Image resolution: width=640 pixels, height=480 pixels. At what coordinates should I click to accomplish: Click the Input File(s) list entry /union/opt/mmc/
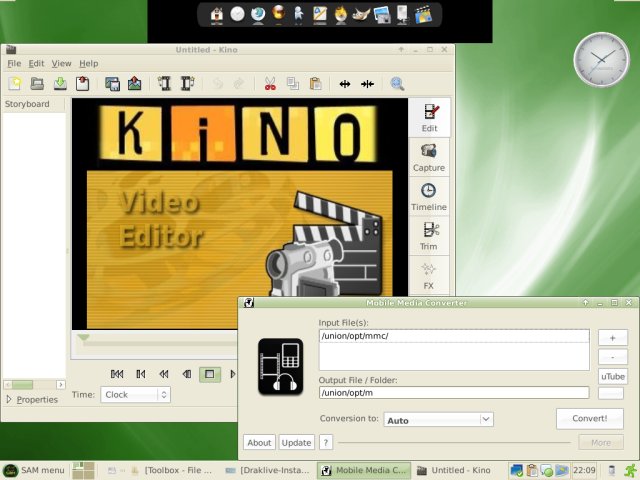coord(454,336)
